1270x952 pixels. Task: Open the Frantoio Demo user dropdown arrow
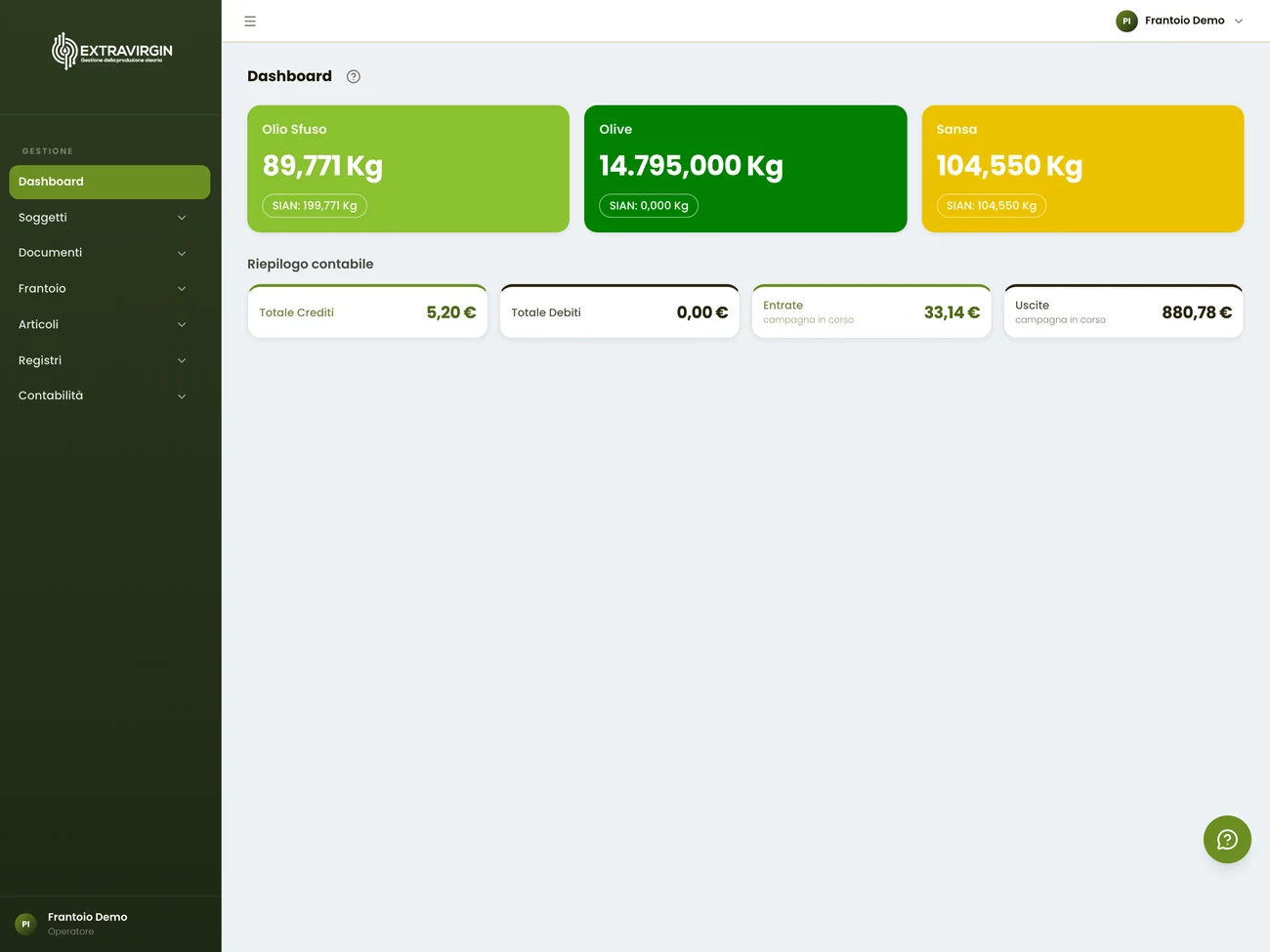pos(1239,21)
